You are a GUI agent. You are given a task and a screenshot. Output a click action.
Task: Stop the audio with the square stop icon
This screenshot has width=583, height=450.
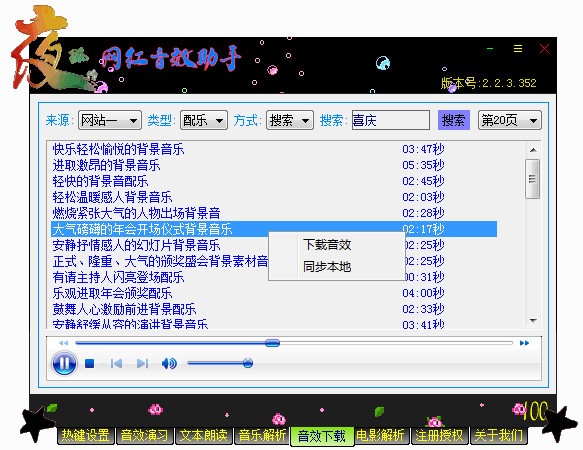point(89,363)
